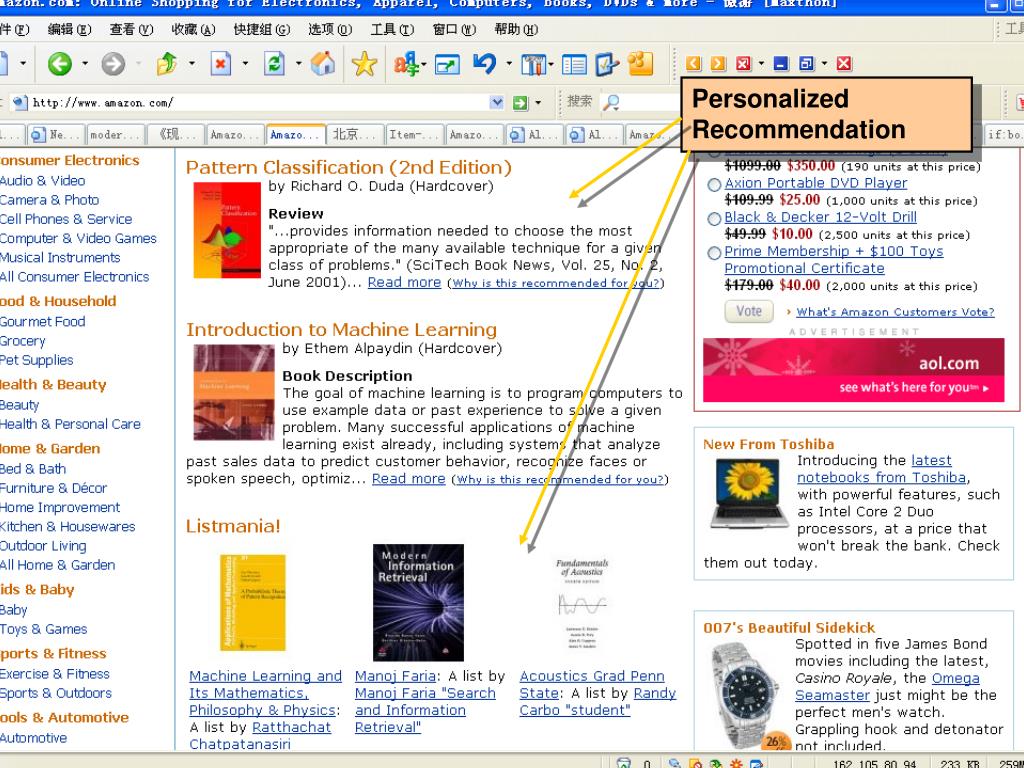Image resolution: width=1024 pixels, height=768 pixels.
Task: Click the red close-tab icon beside orange arrows
Action: pos(743,63)
